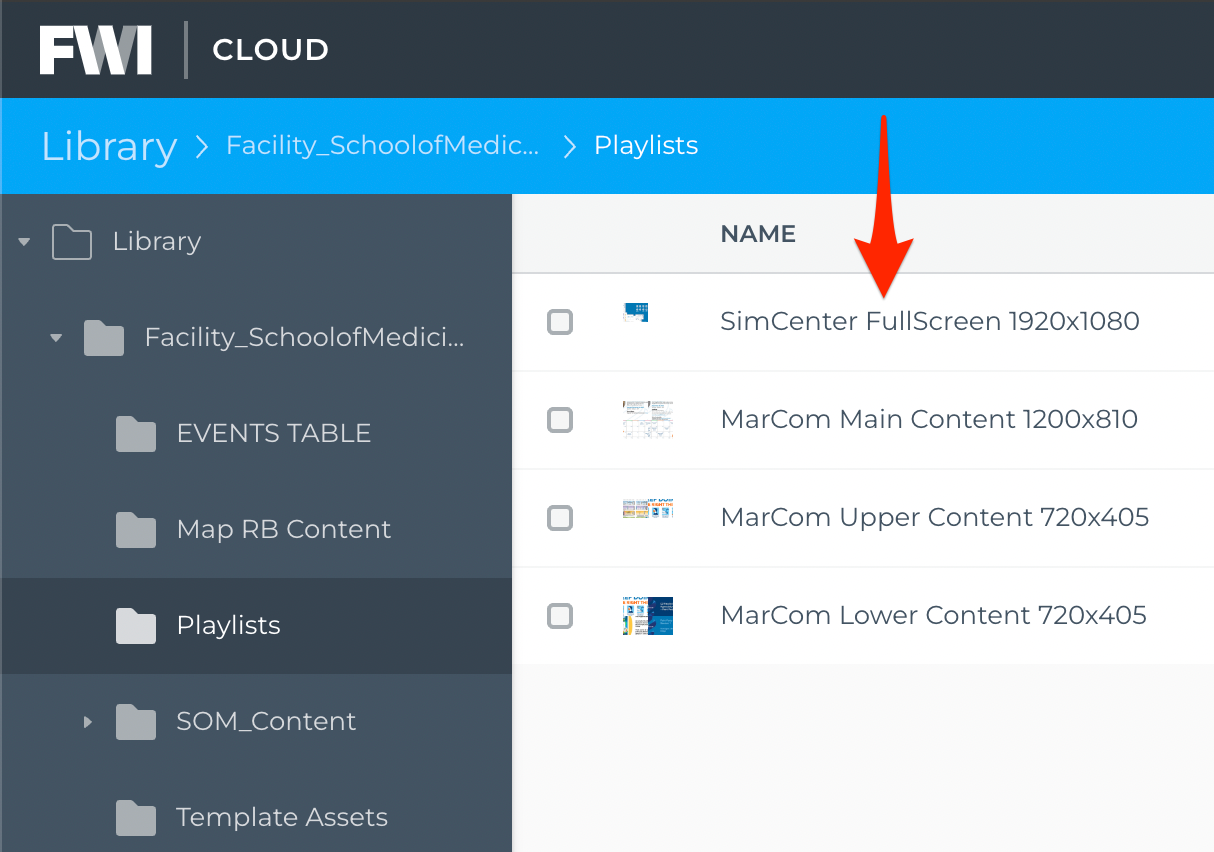Viewport: 1214px width, 852px height.
Task: Click the EVENTS TABLE folder icon
Action: tap(136, 434)
